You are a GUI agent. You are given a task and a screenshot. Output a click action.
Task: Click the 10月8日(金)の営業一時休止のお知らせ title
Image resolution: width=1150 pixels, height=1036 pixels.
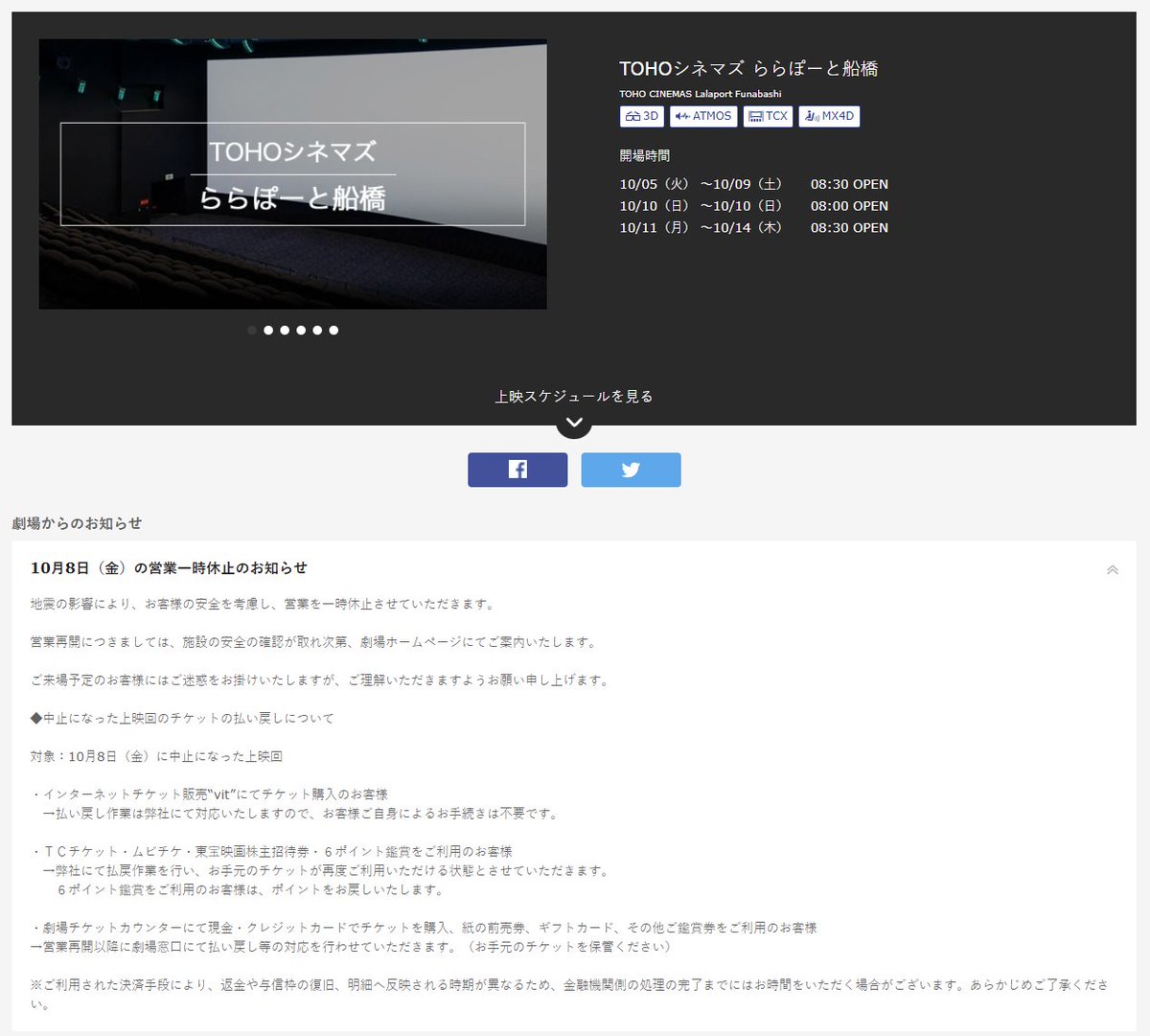click(x=169, y=568)
